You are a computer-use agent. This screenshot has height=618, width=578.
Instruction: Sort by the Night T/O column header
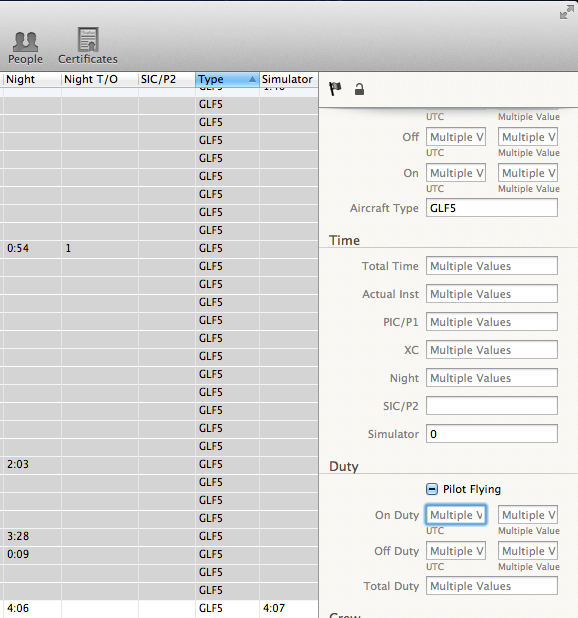point(99,79)
